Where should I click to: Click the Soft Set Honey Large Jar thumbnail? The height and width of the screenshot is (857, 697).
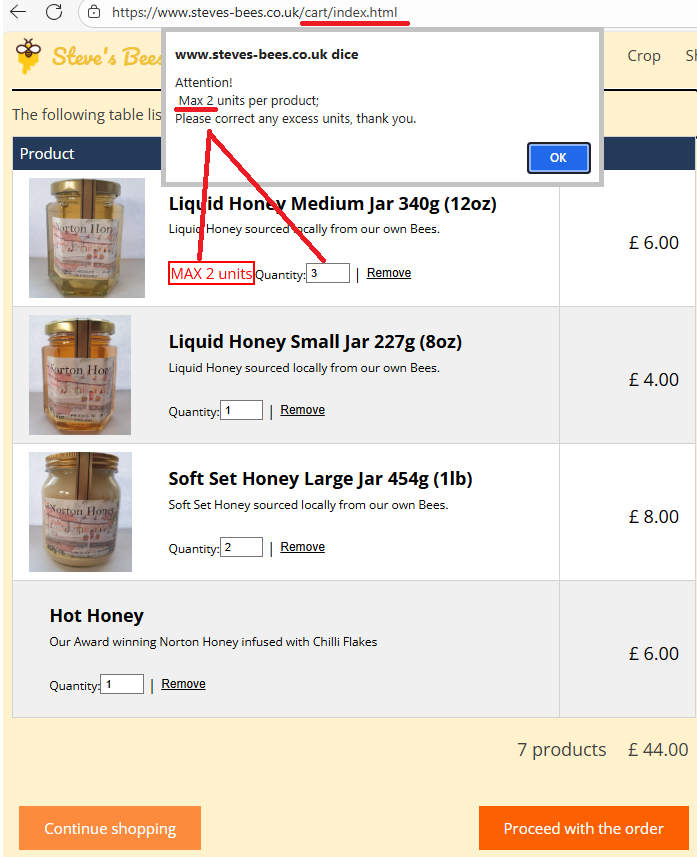pos(80,512)
